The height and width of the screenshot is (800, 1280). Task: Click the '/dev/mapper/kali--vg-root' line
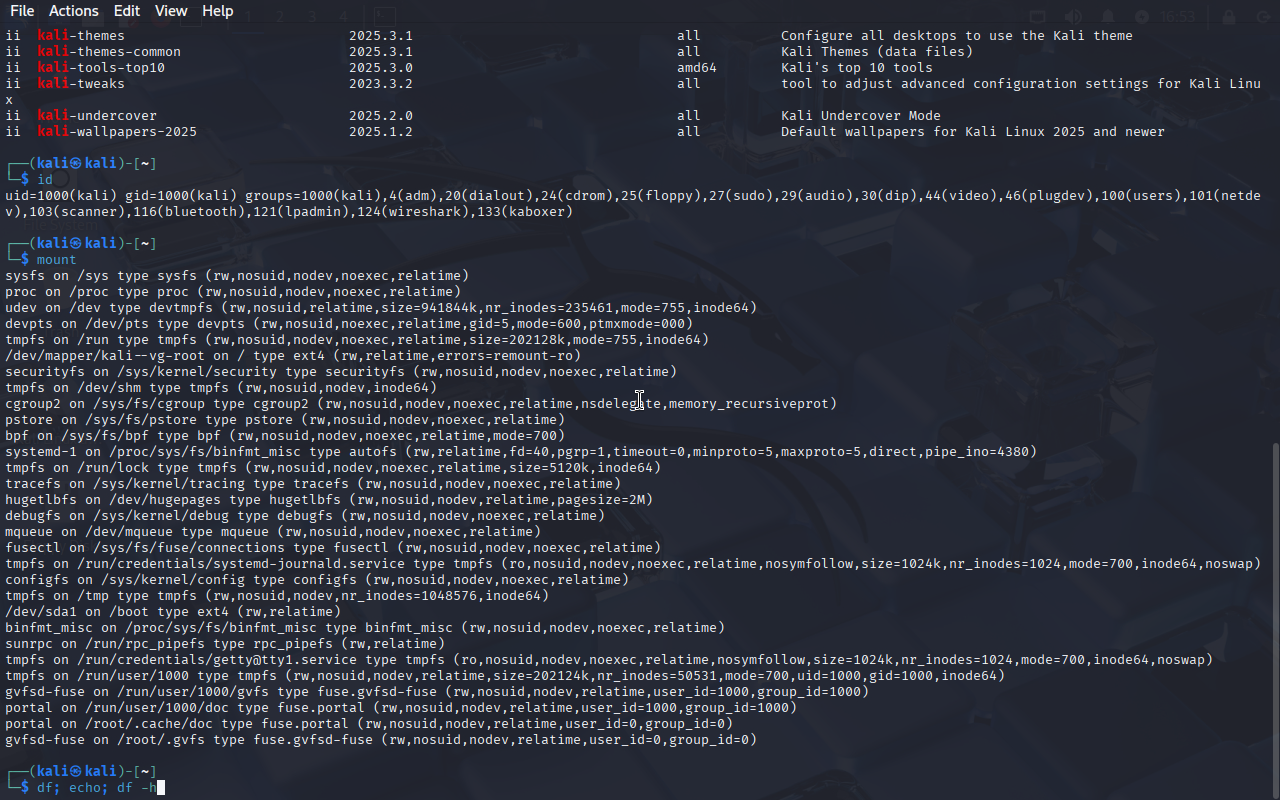293,356
